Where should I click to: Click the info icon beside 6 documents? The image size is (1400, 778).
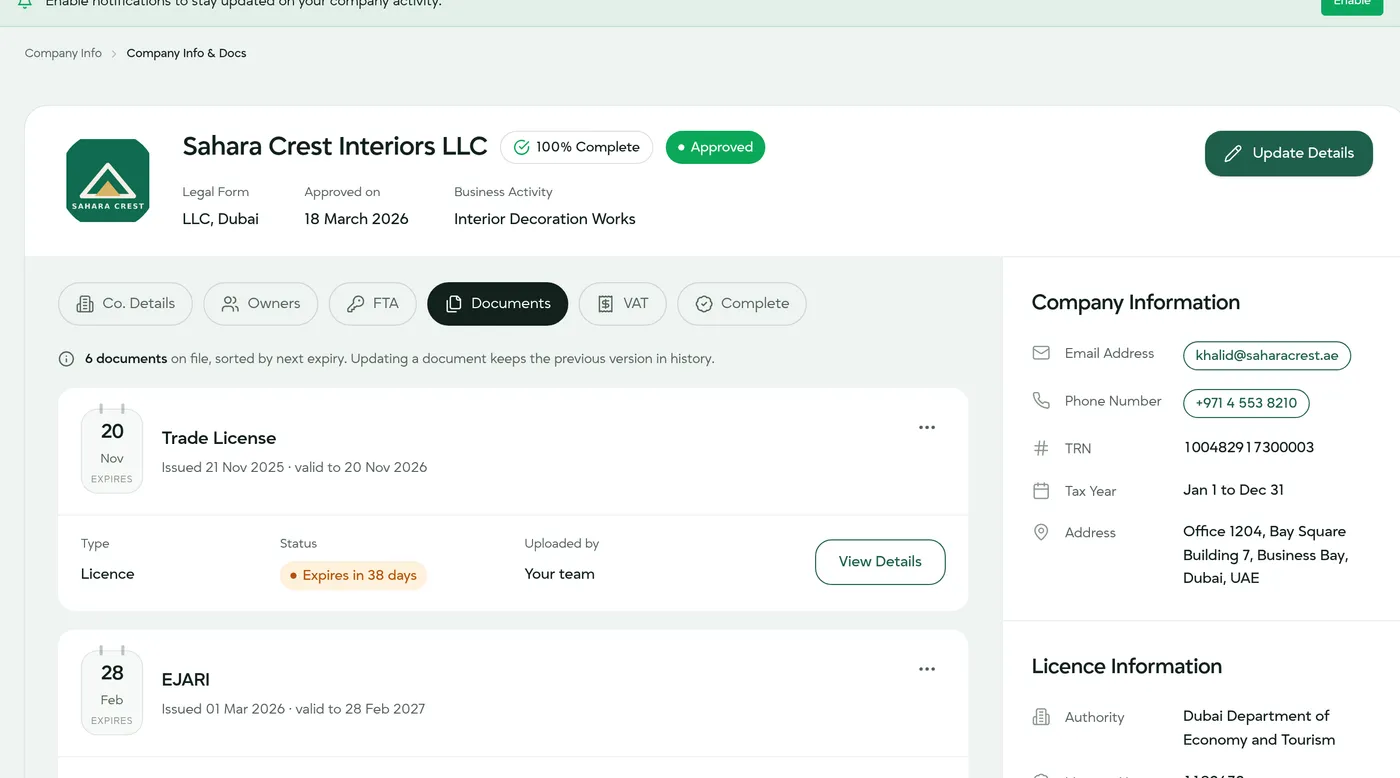(67, 359)
